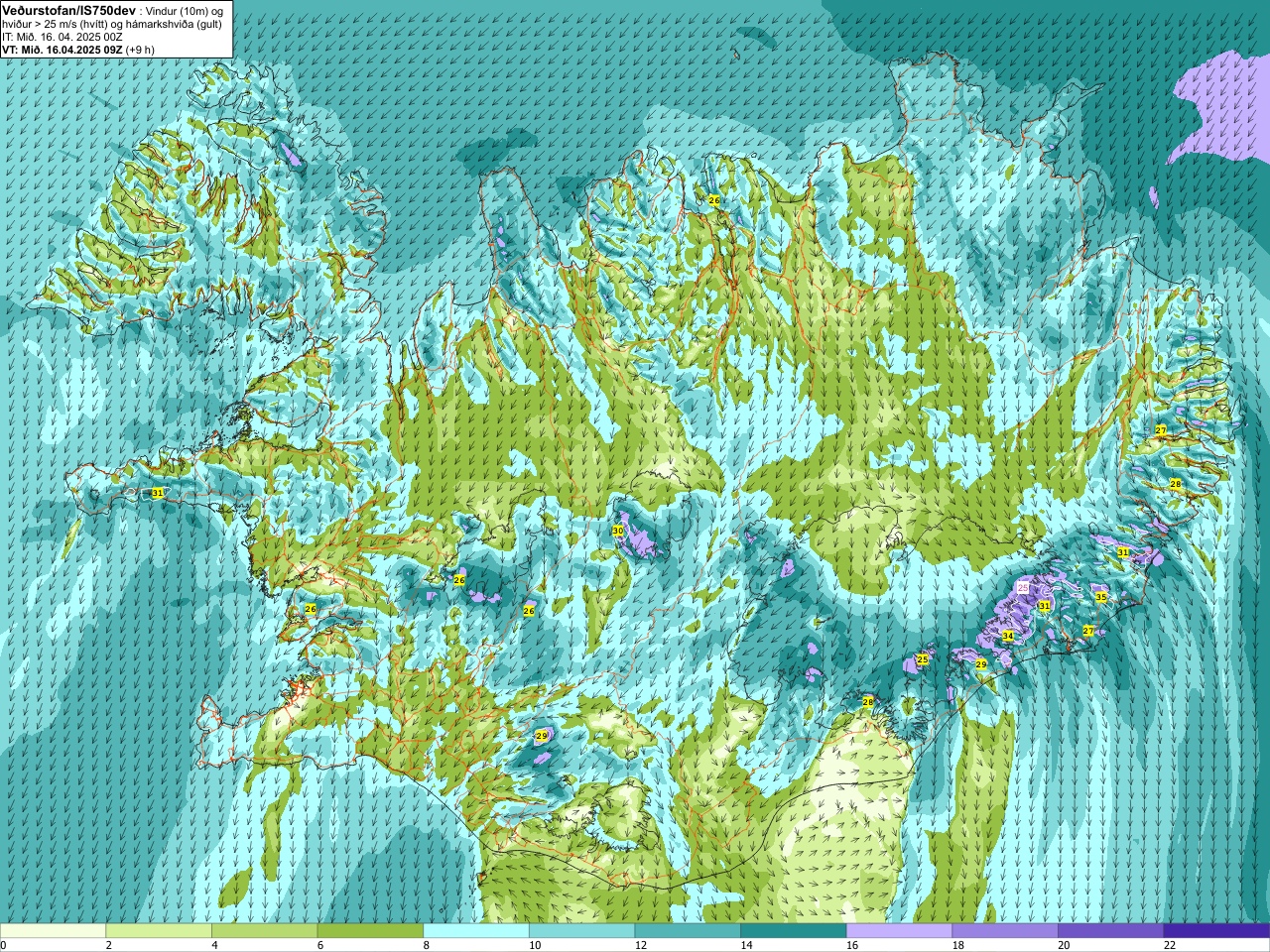
Task: Click the 'hviður > 25 m/s (hvítt)' description line
Action: [112, 24]
